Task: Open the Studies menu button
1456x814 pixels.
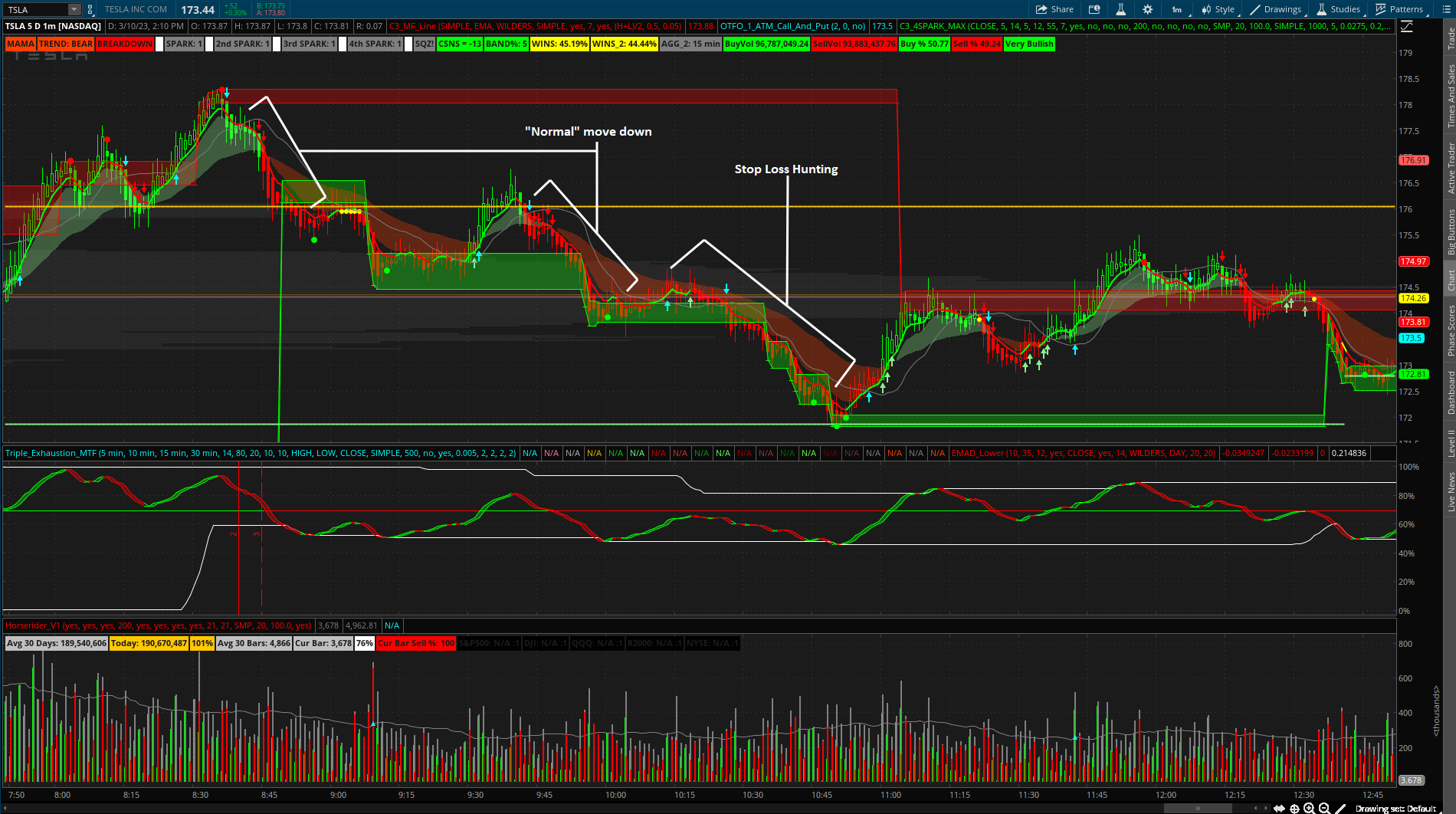Action: coord(1339,9)
